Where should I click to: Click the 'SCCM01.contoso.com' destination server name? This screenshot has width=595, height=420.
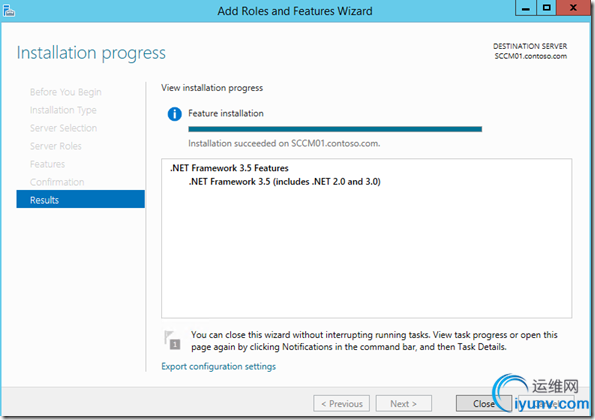click(530, 56)
